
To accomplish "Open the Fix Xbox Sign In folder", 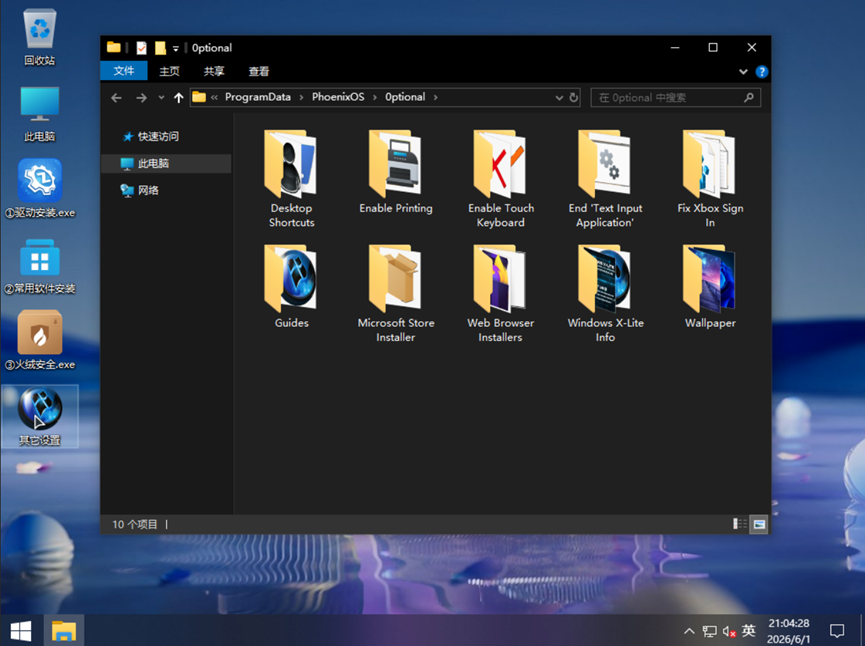I will click(x=710, y=178).
